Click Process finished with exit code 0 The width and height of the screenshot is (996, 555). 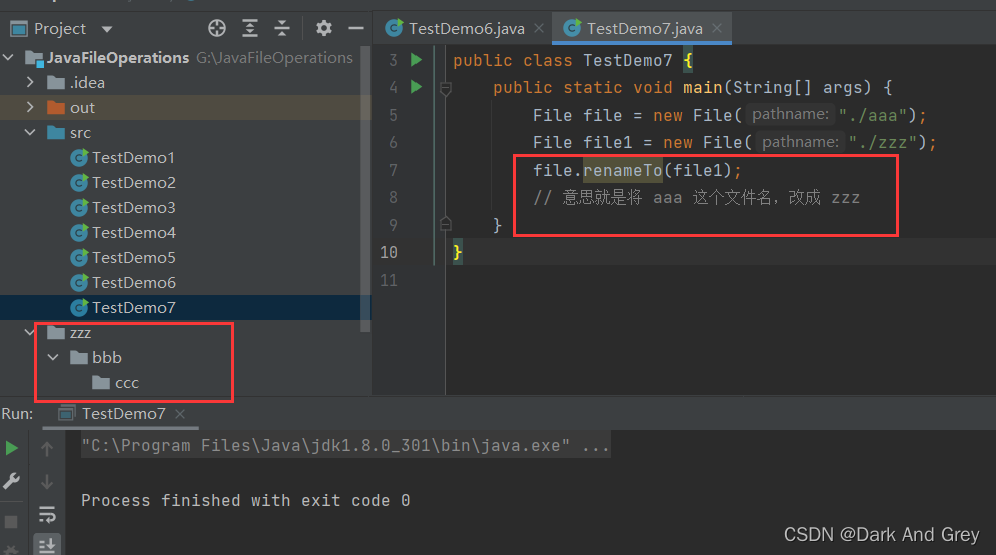245,501
